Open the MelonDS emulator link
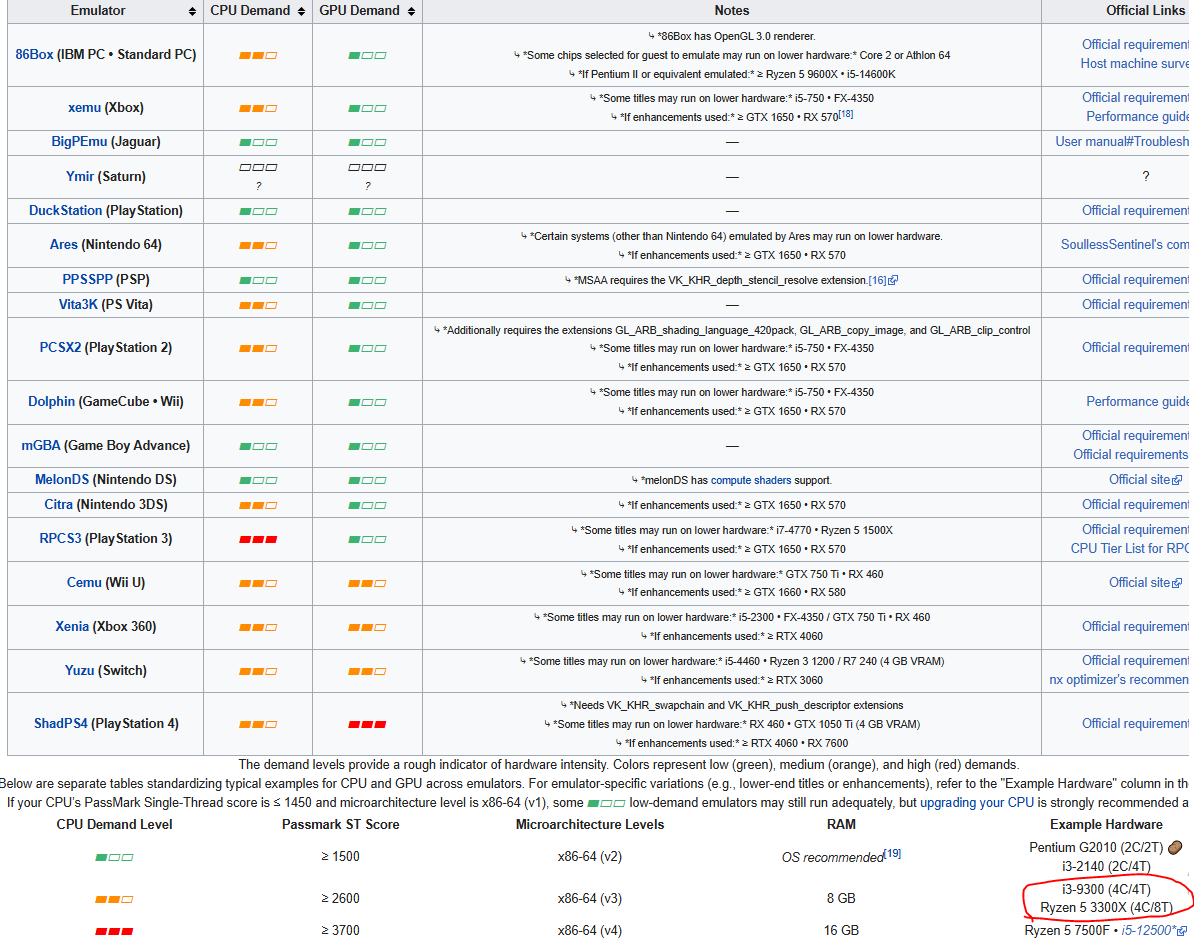Screen dimensions: 1194x947 coord(62,480)
